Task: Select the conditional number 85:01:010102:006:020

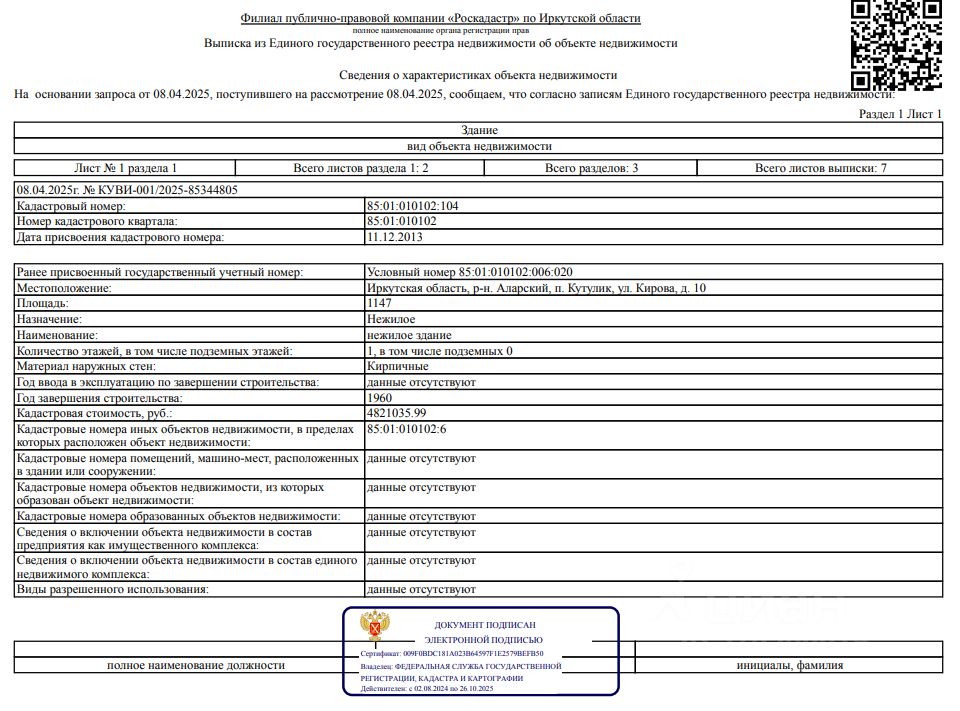Action: click(x=516, y=272)
